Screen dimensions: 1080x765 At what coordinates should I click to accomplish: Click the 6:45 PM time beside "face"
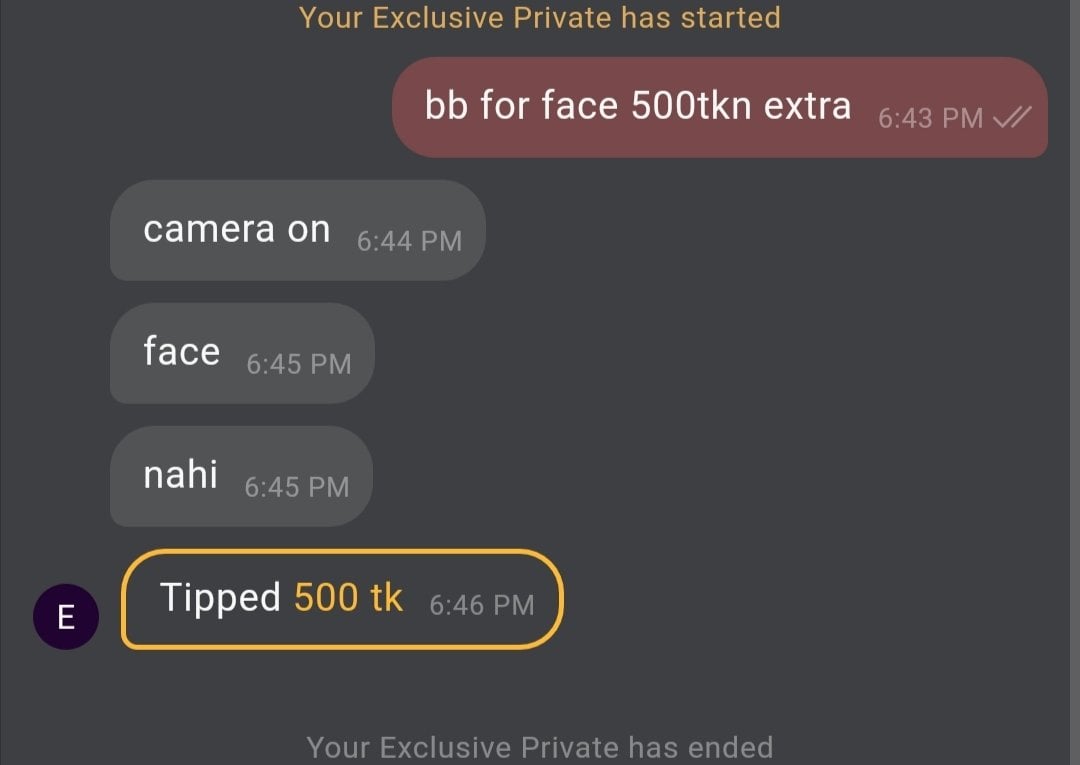tap(299, 364)
